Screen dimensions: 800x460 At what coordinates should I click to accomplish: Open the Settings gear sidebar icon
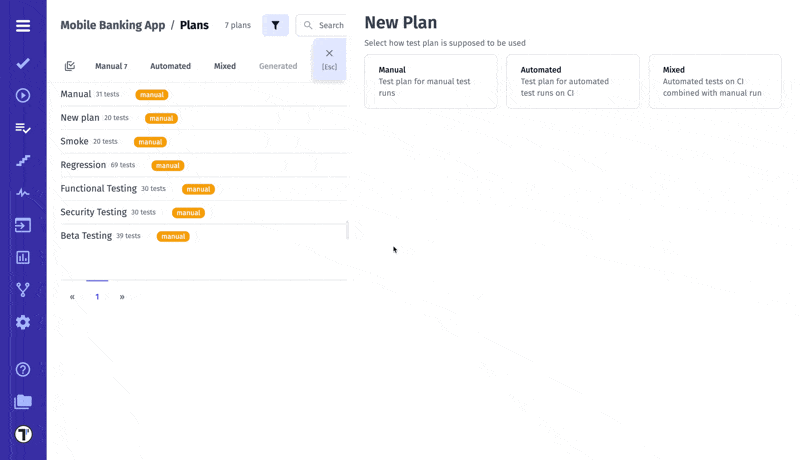tap(23, 322)
